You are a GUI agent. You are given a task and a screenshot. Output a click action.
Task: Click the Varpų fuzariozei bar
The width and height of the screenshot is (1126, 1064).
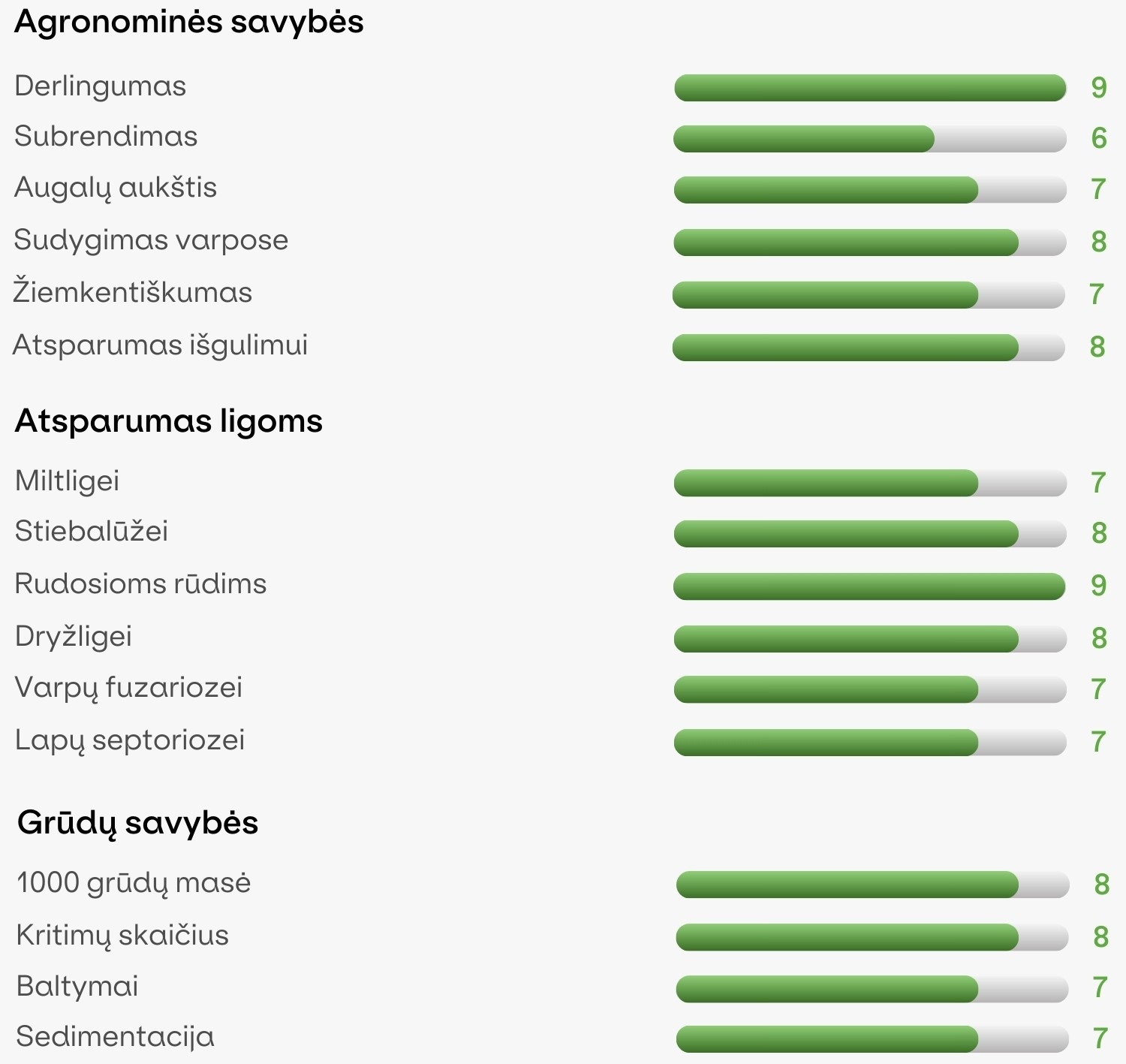click(x=870, y=689)
